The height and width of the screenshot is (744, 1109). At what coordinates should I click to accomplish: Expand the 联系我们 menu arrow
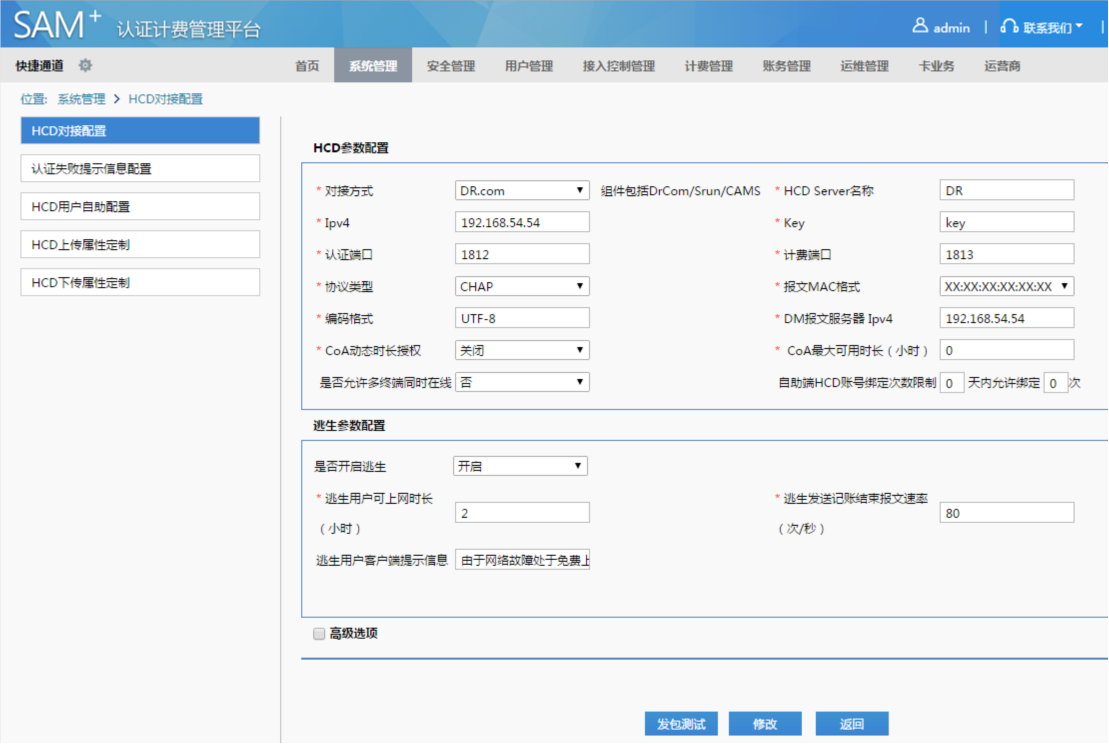[x=1079, y=27]
